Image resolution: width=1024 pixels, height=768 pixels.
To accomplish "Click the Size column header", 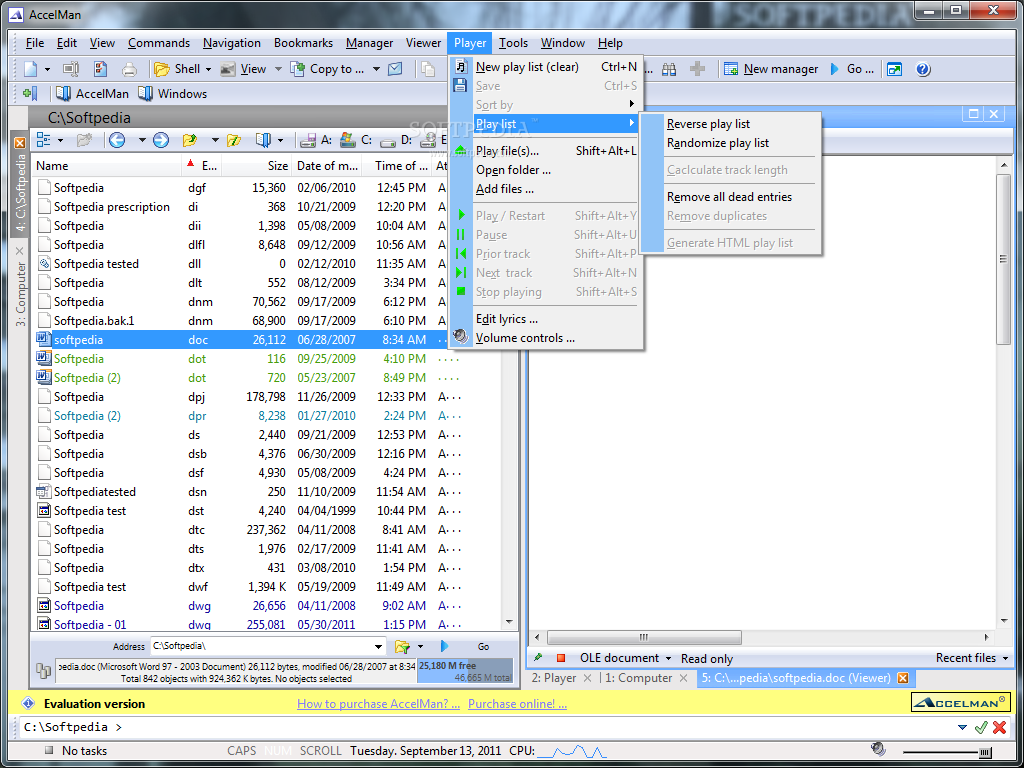I will point(257,166).
